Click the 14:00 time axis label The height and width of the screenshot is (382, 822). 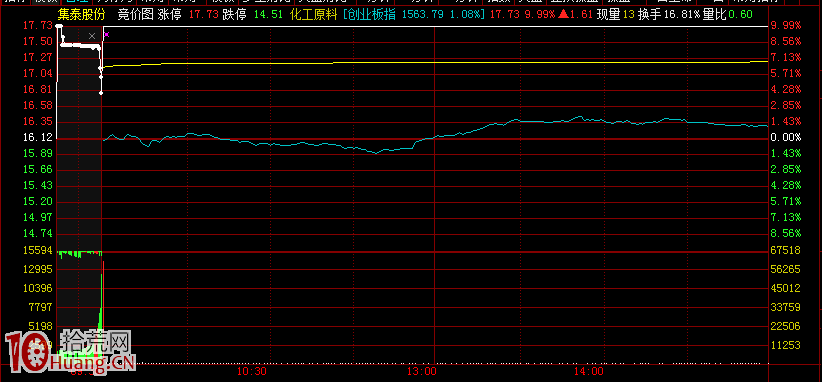tap(589, 372)
